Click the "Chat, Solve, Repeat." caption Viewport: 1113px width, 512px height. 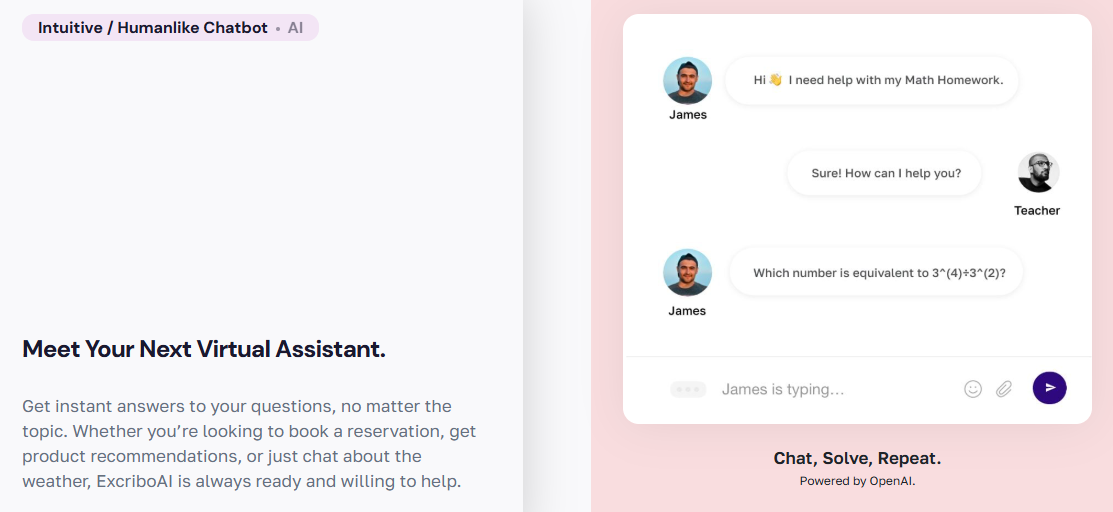(857, 459)
